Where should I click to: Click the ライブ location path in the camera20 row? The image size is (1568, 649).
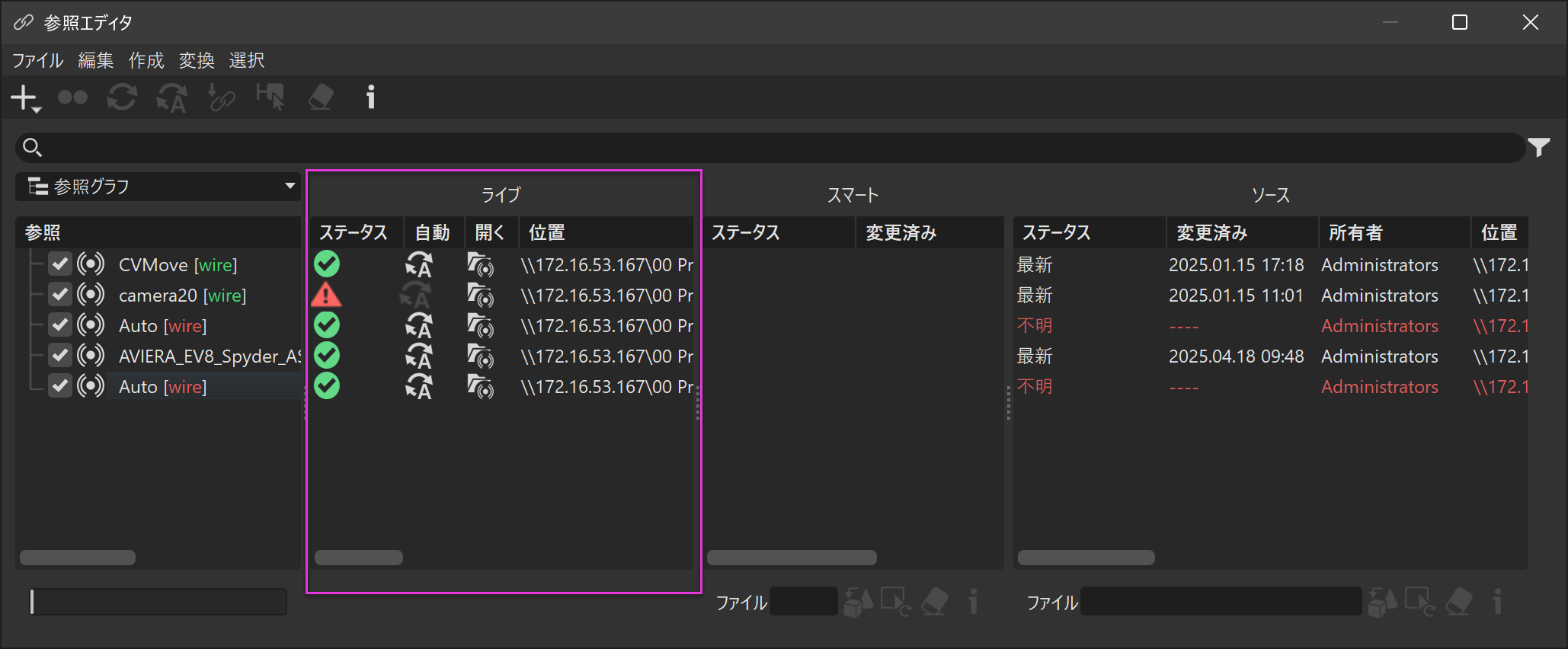[607, 295]
